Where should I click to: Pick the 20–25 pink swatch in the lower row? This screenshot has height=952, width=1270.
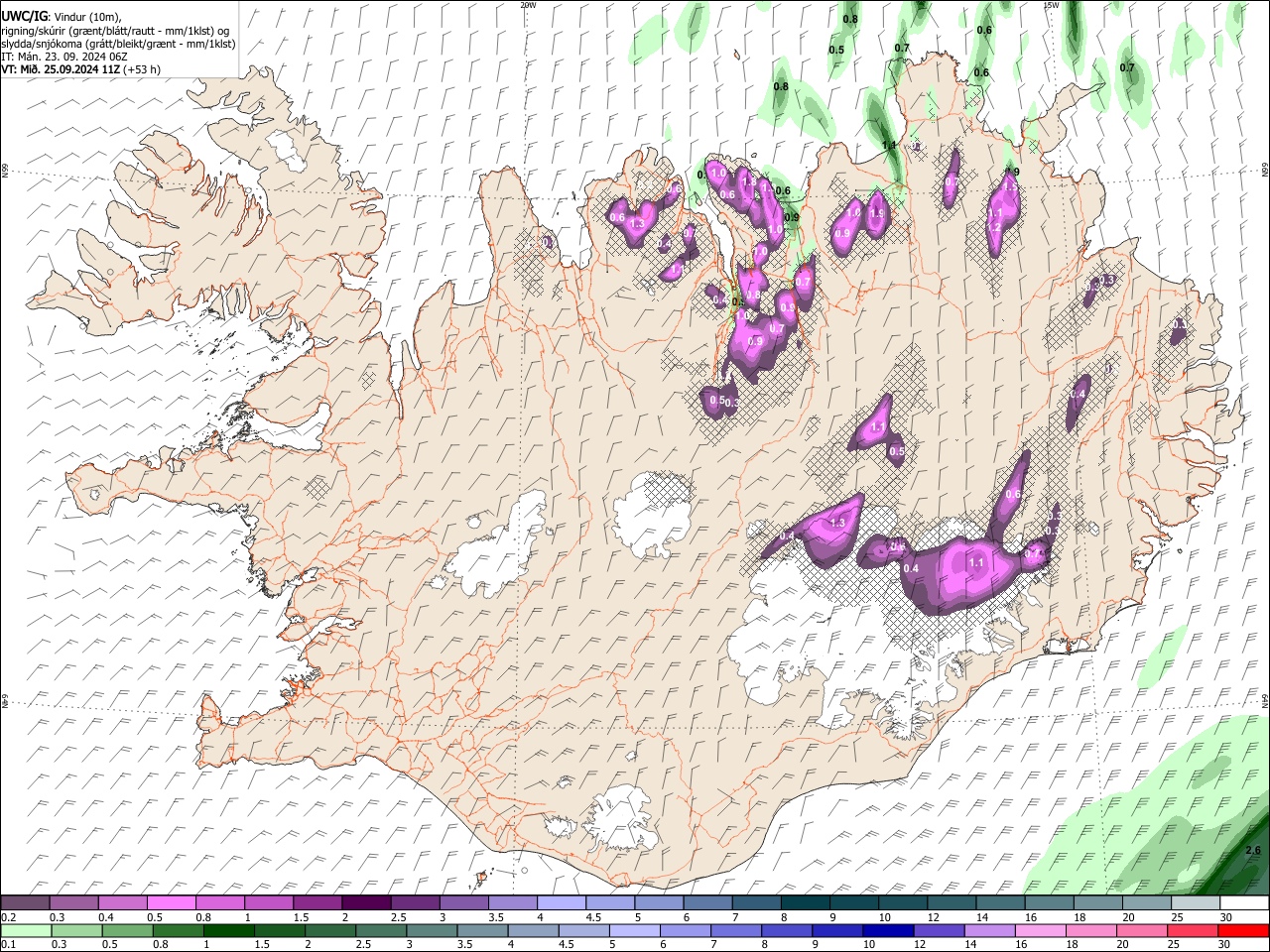pyautogui.click(x=1141, y=930)
